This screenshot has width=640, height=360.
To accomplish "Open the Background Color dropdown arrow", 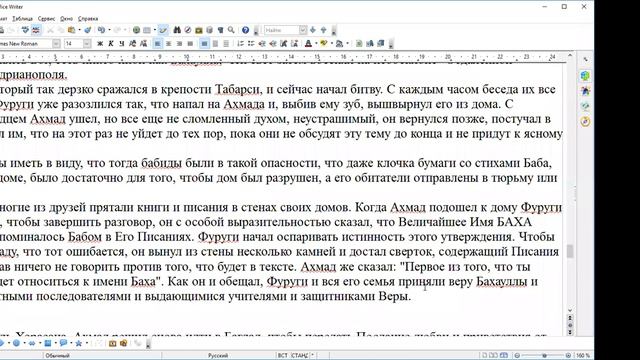I will click(347, 43).
